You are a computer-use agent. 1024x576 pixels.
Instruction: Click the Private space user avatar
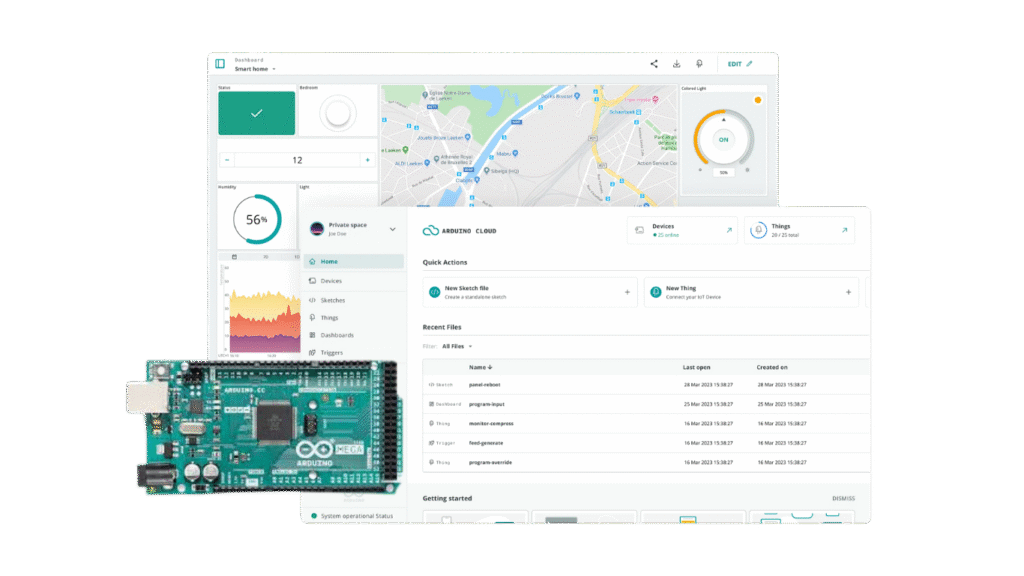317,229
